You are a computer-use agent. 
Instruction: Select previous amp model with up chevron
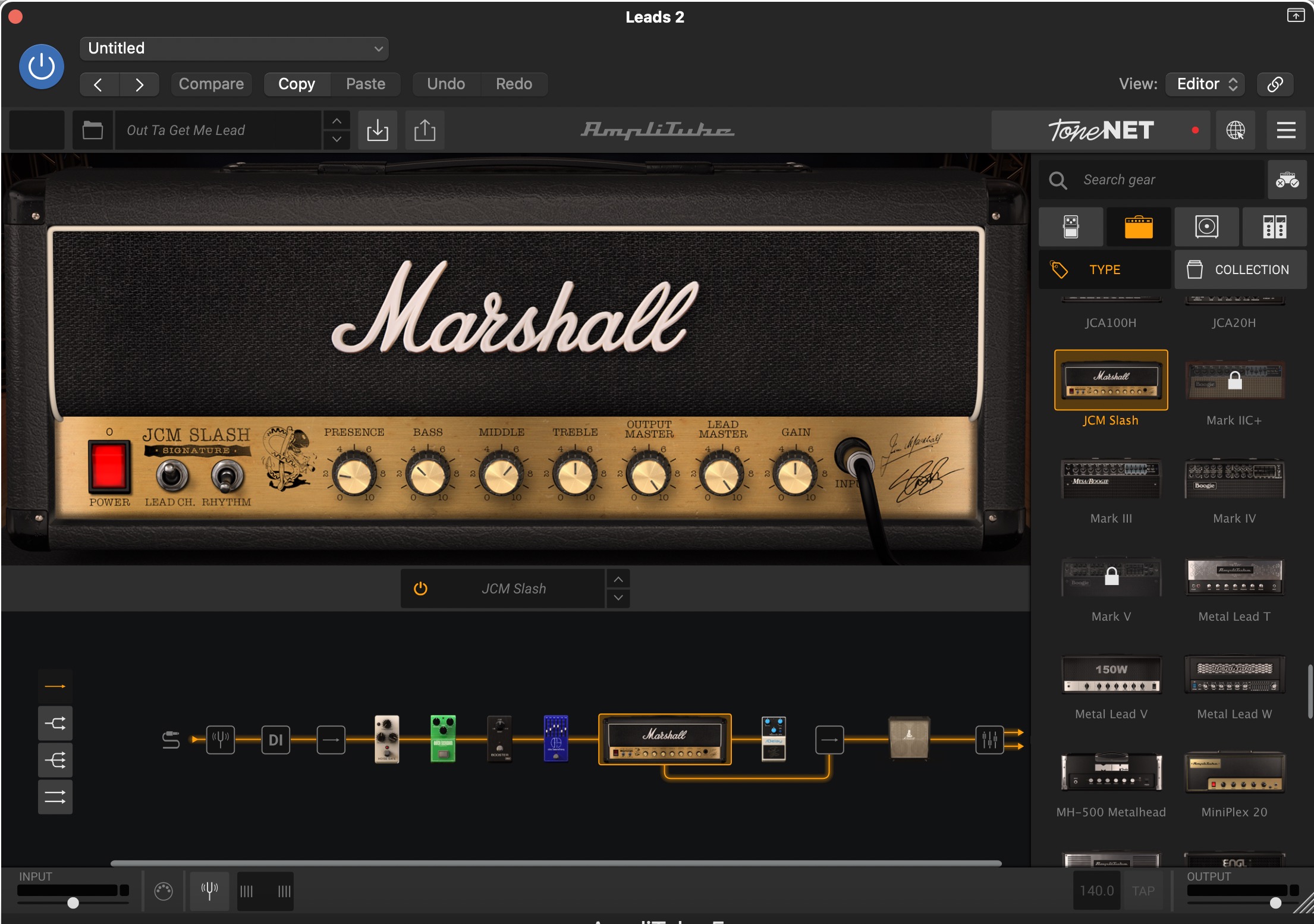(x=618, y=579)
